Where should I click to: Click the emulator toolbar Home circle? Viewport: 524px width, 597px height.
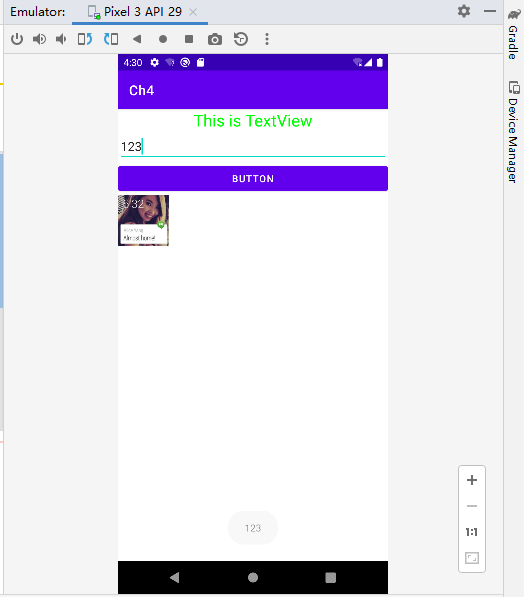(163, 39)
